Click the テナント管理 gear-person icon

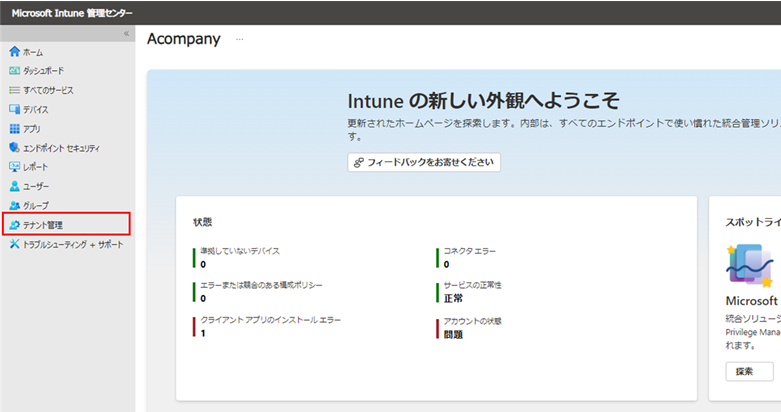click(14, 225)
